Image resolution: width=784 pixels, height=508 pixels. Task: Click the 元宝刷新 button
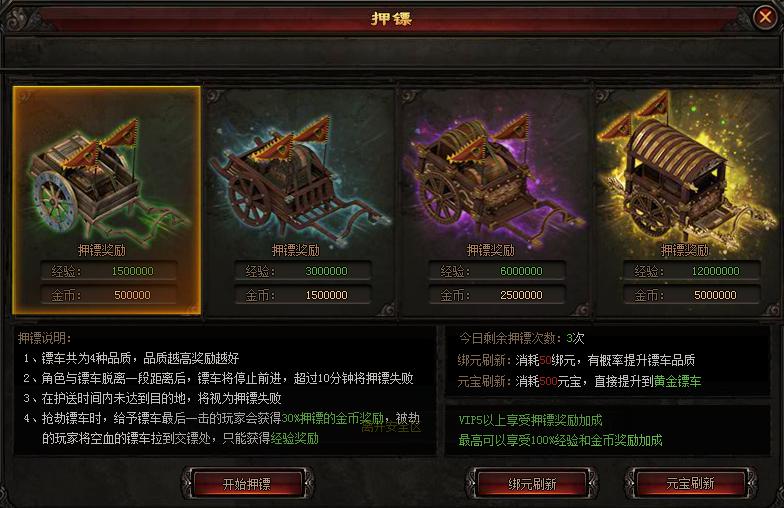tap(690, 484)
